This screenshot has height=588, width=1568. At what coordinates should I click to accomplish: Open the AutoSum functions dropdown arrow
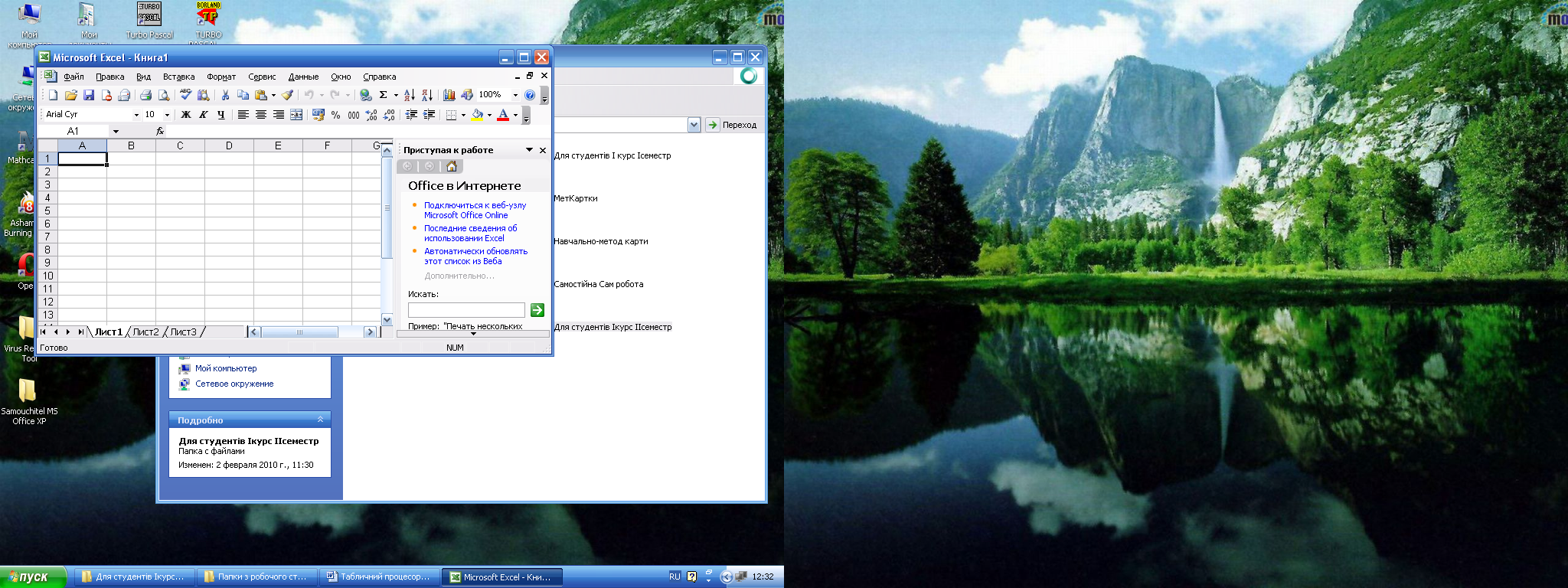point(396,95)
